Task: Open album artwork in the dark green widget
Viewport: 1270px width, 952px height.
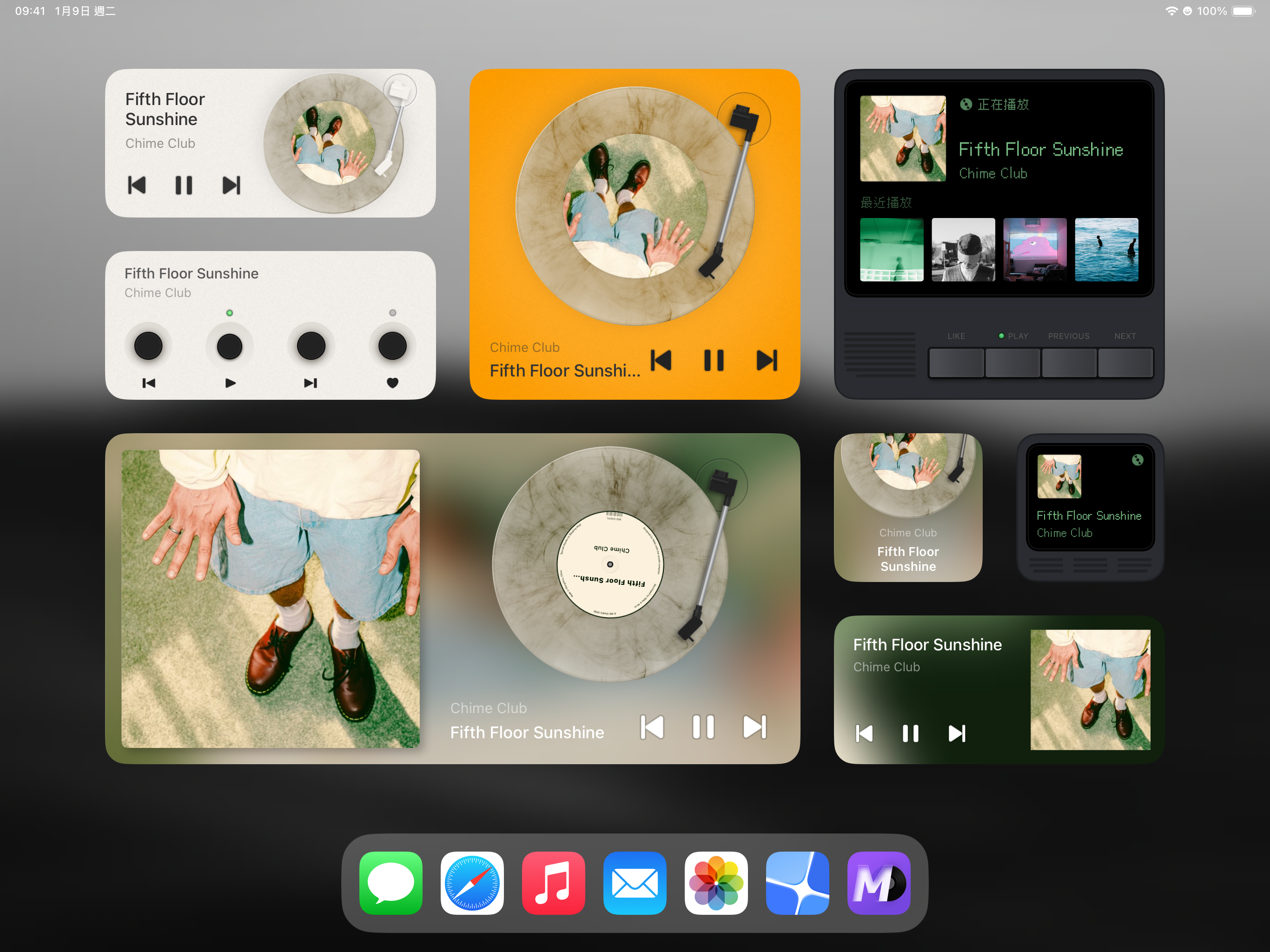Action: pos(1090,690)
